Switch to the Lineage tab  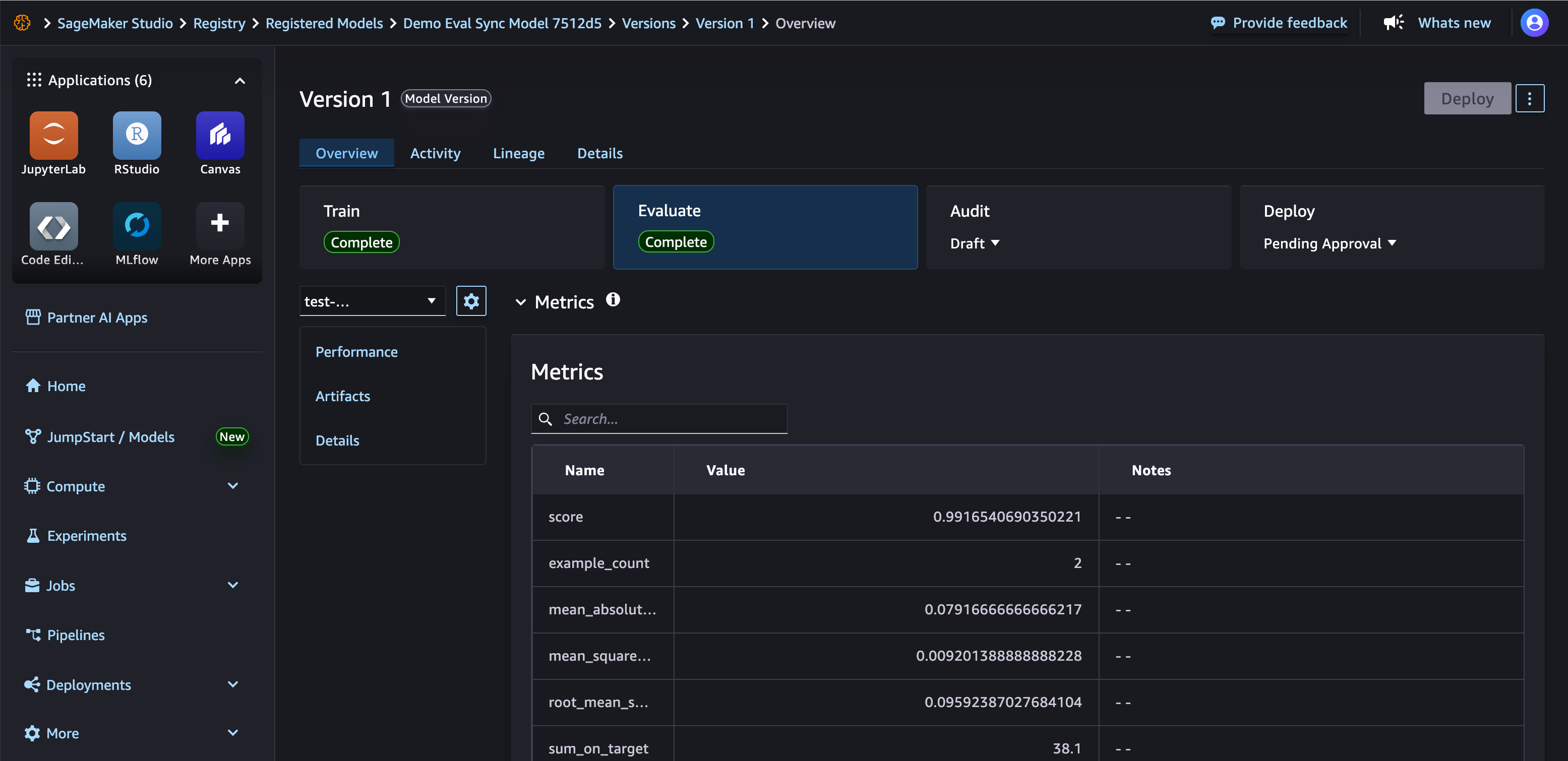[519, 153]
